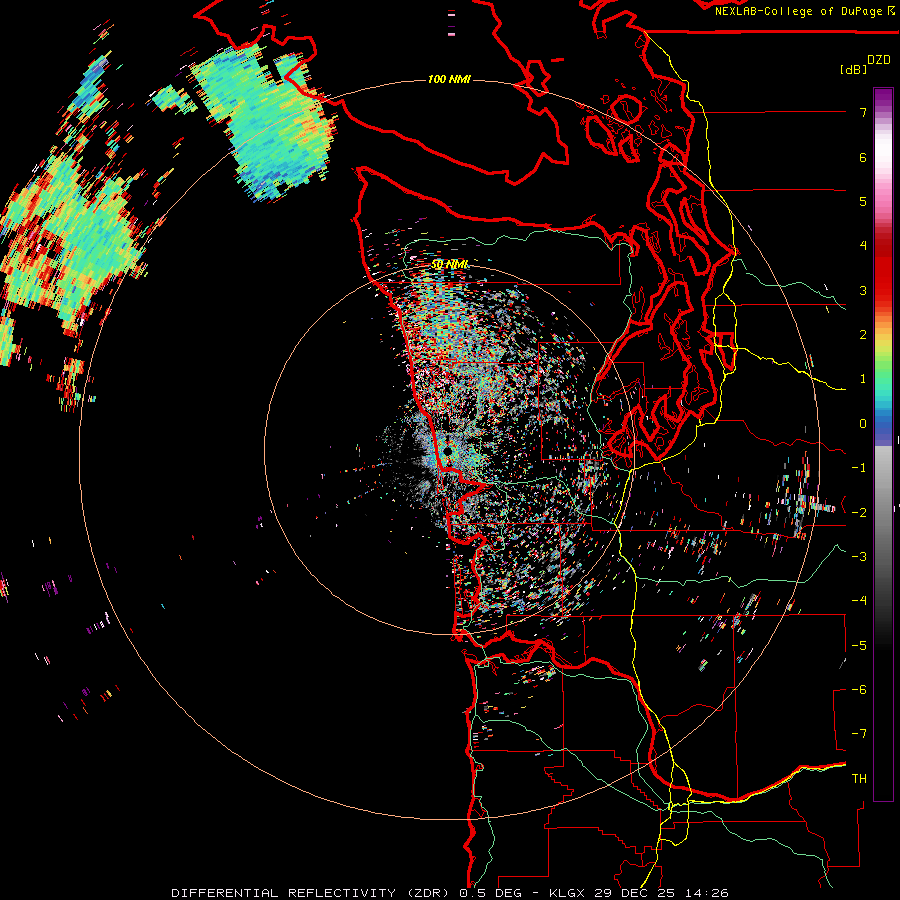900x900 pixels.
Task: Click the 6 dB value on color scale
Action: pos(863,157)
